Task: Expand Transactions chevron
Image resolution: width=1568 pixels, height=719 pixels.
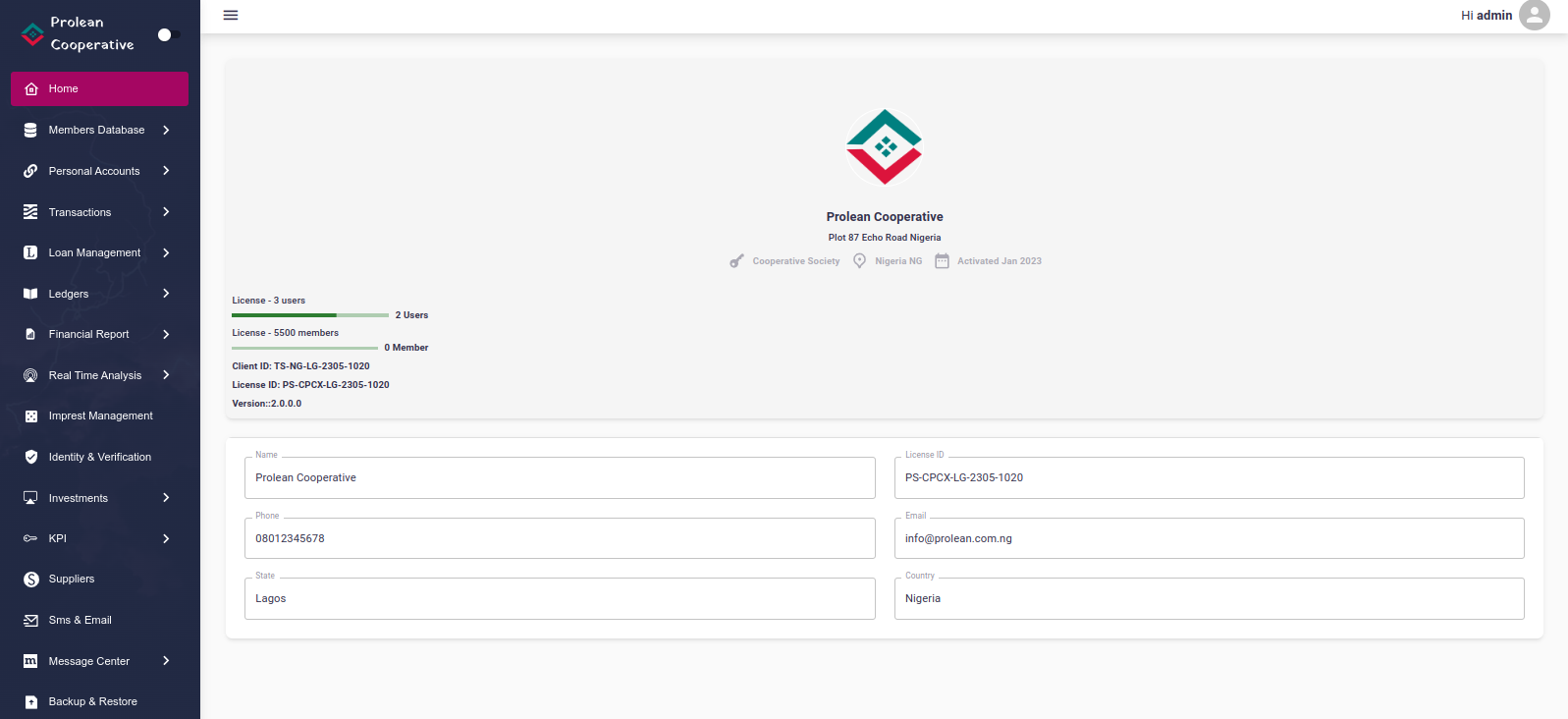Action: (166, 212)
